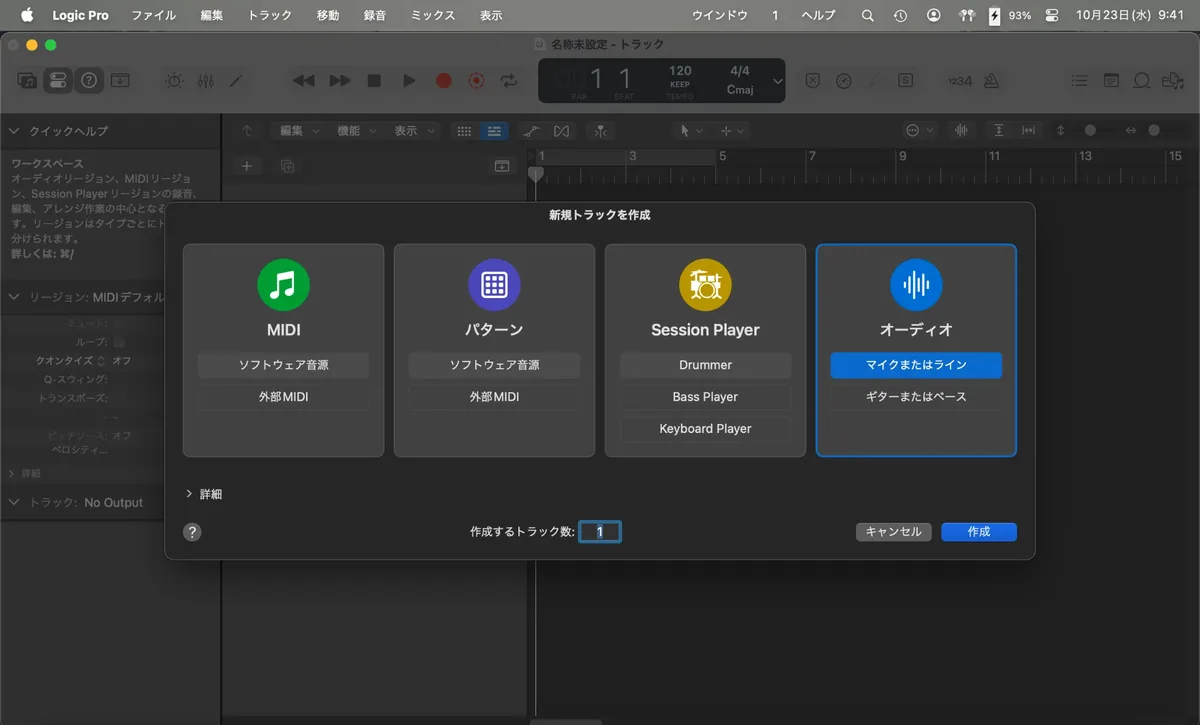Viewport: 1200px width, 725px height.
Task: Open the marquee crosshair tool dropdown
Action: coord(732,131)
